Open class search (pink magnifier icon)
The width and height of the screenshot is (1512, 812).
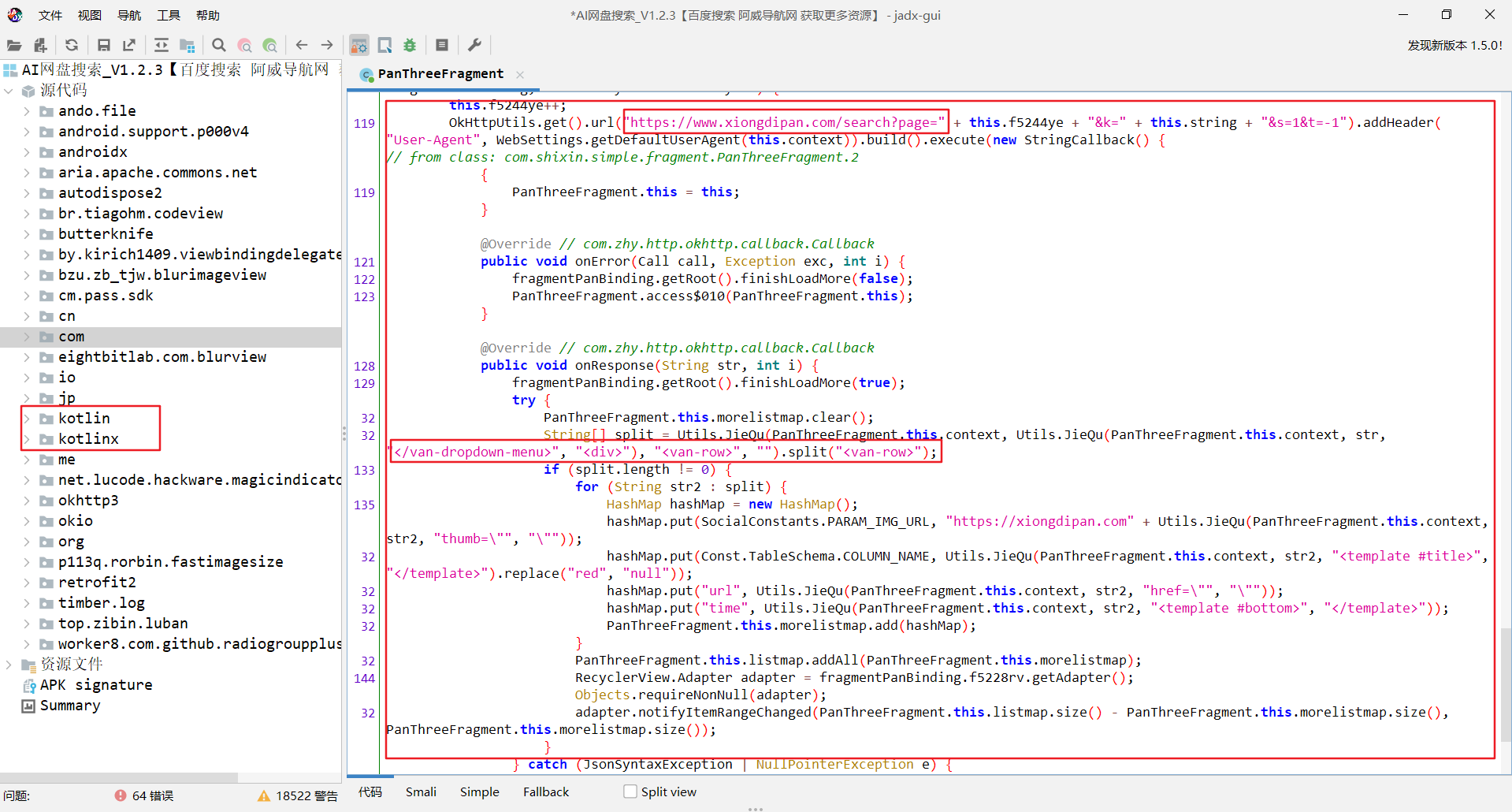click(x=244, y=46)
